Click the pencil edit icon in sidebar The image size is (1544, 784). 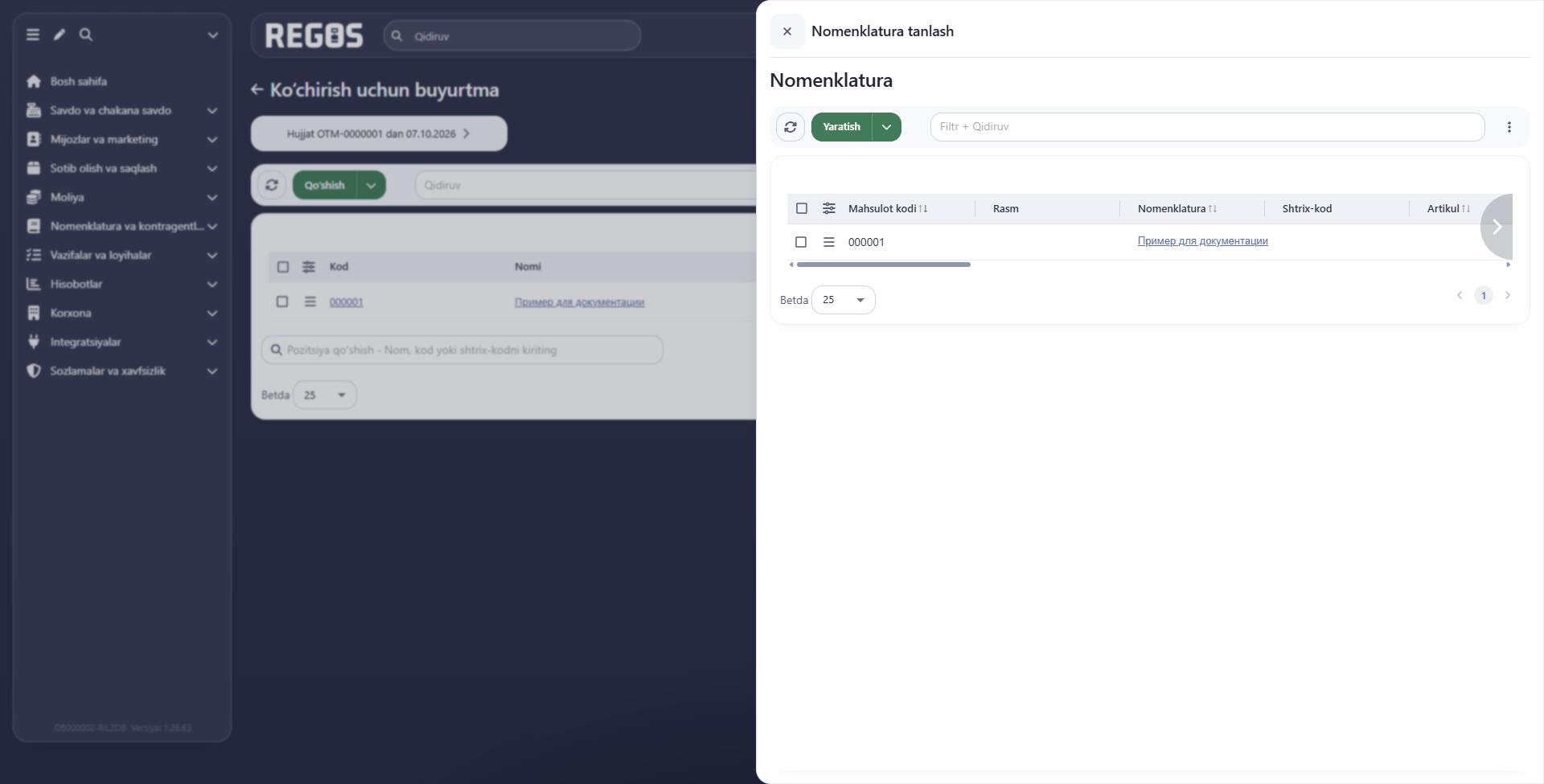tap(60, 35)
